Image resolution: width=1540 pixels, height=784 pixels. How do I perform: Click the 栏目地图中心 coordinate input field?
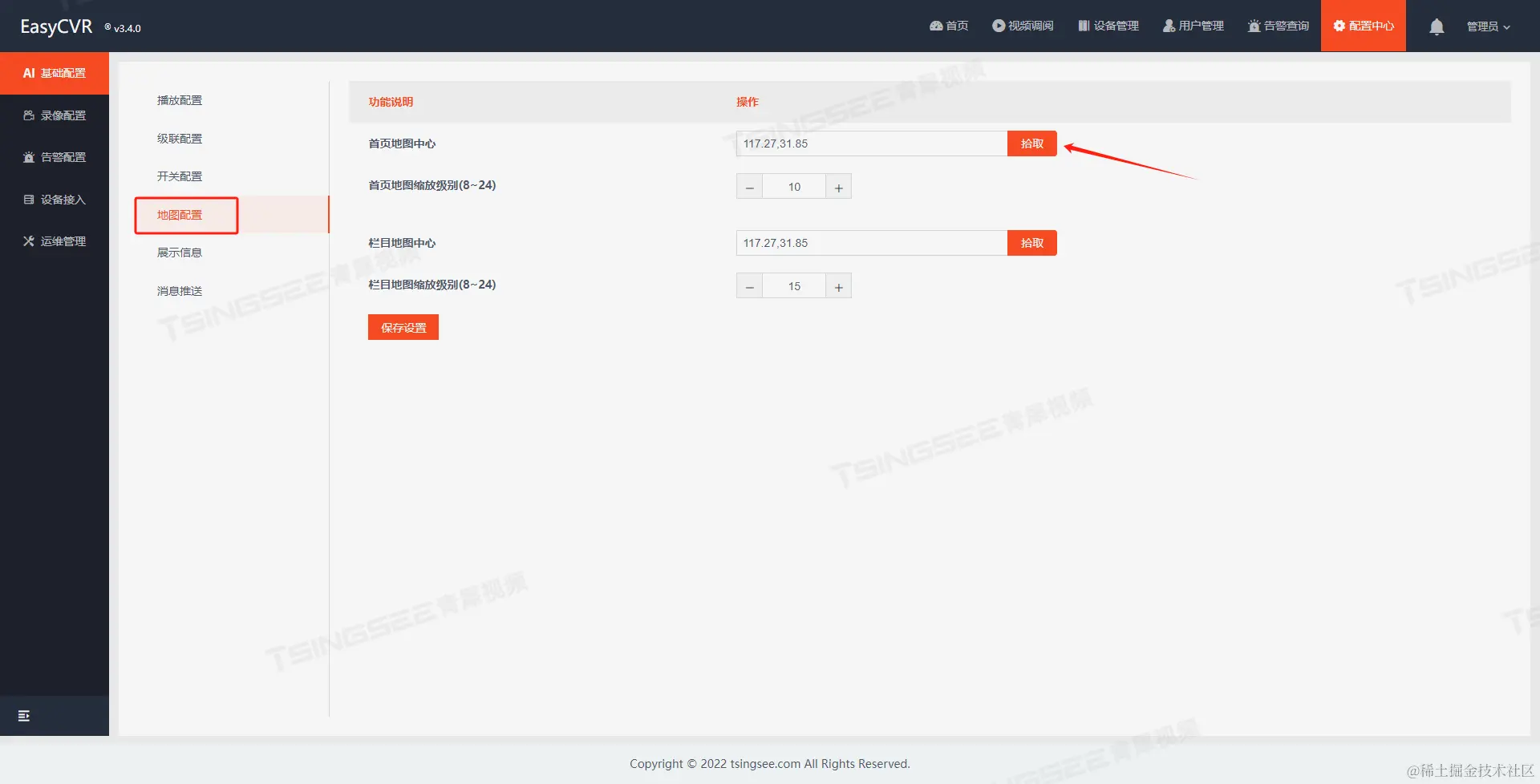pos(872,243)
